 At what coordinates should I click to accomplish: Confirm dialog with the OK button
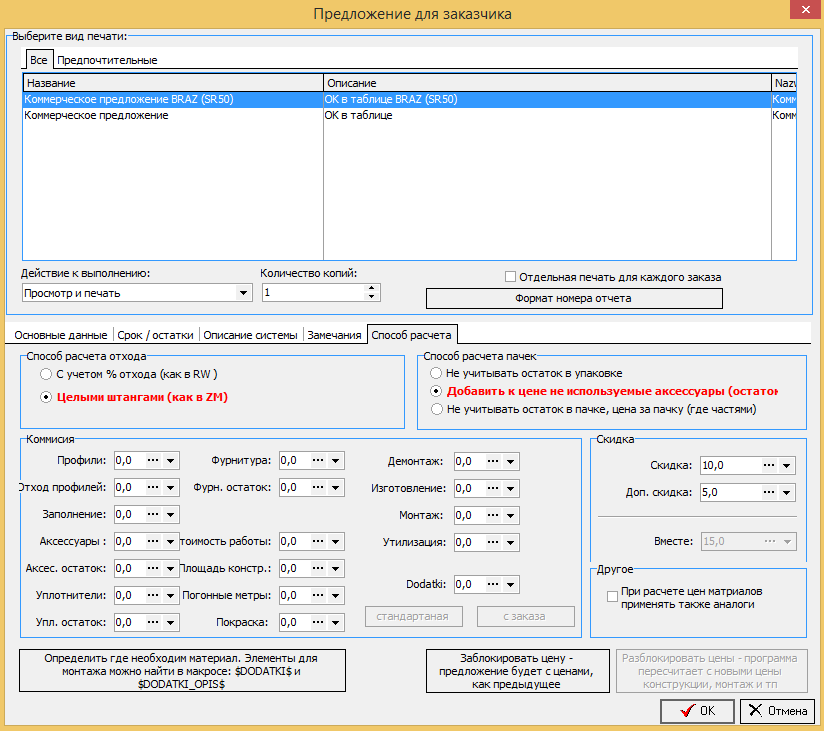pos(697,711)
